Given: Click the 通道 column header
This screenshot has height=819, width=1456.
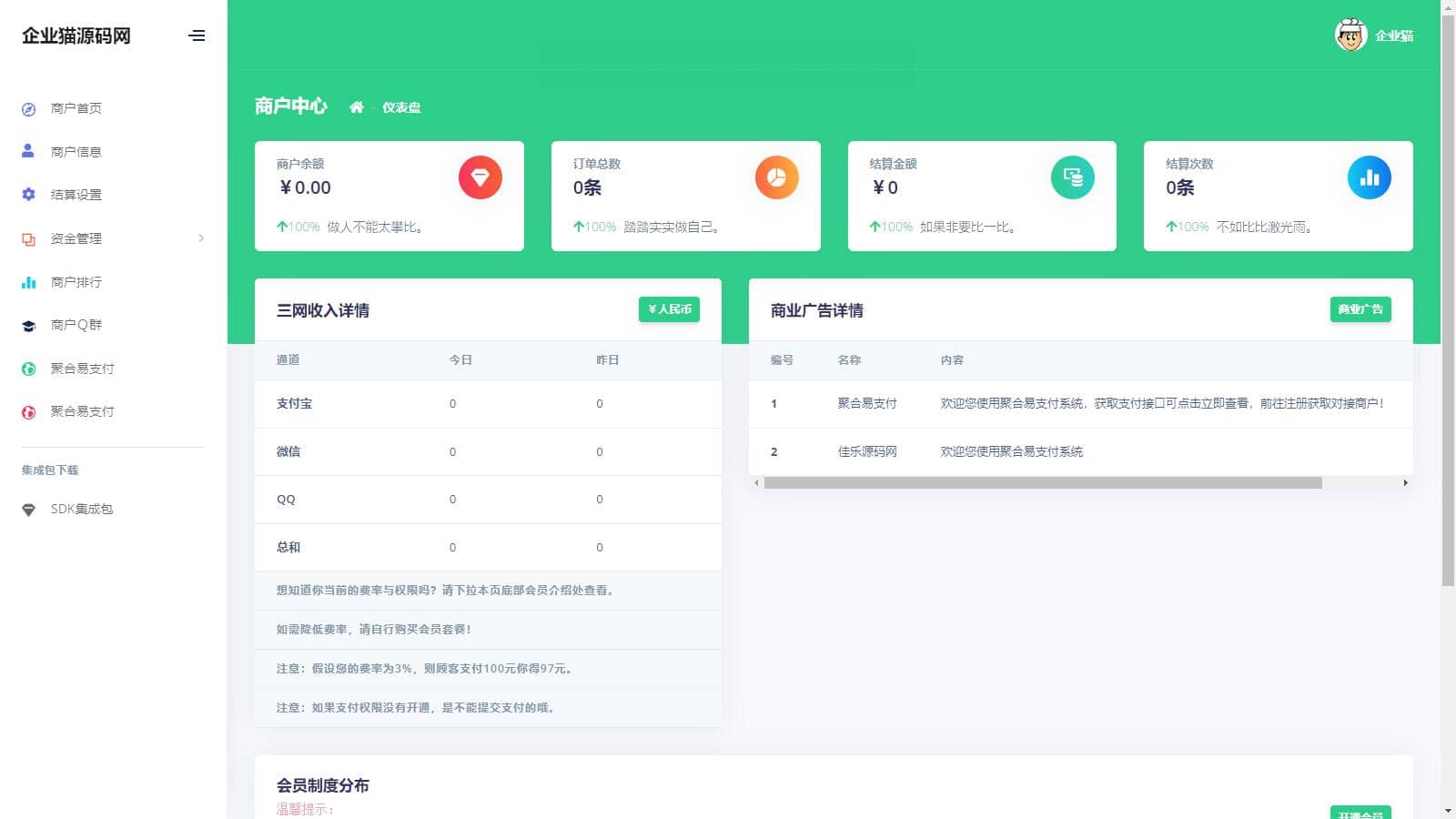Looking at the screenshot, I should click(288, 360).
